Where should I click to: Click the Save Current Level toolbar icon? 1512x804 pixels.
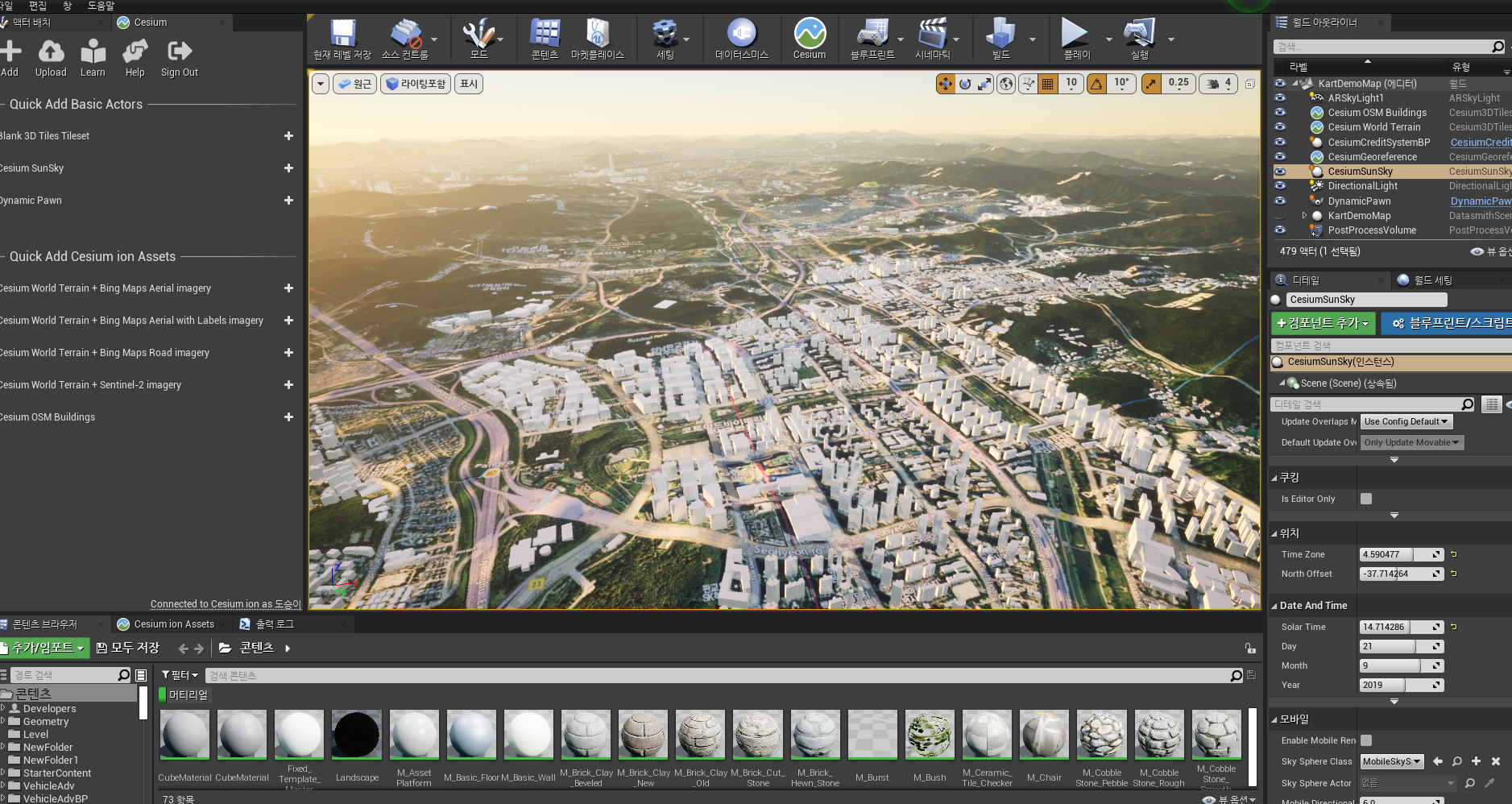click(x=342, y=39)
